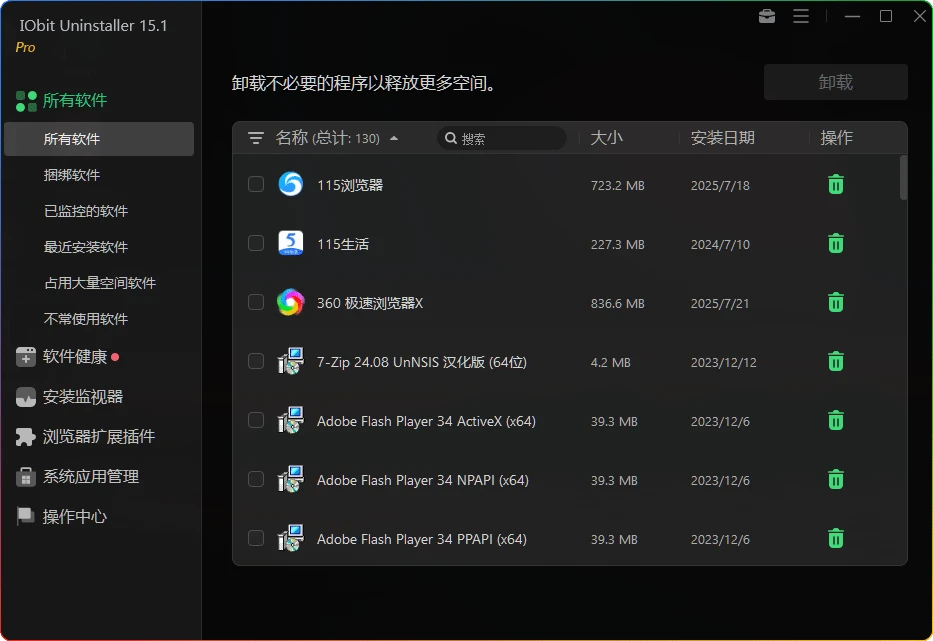This screenshot has height=641, width=933.
Task: Tick the checkbox next to 7-Zip 24.08
Action: [x=256, y=362]
